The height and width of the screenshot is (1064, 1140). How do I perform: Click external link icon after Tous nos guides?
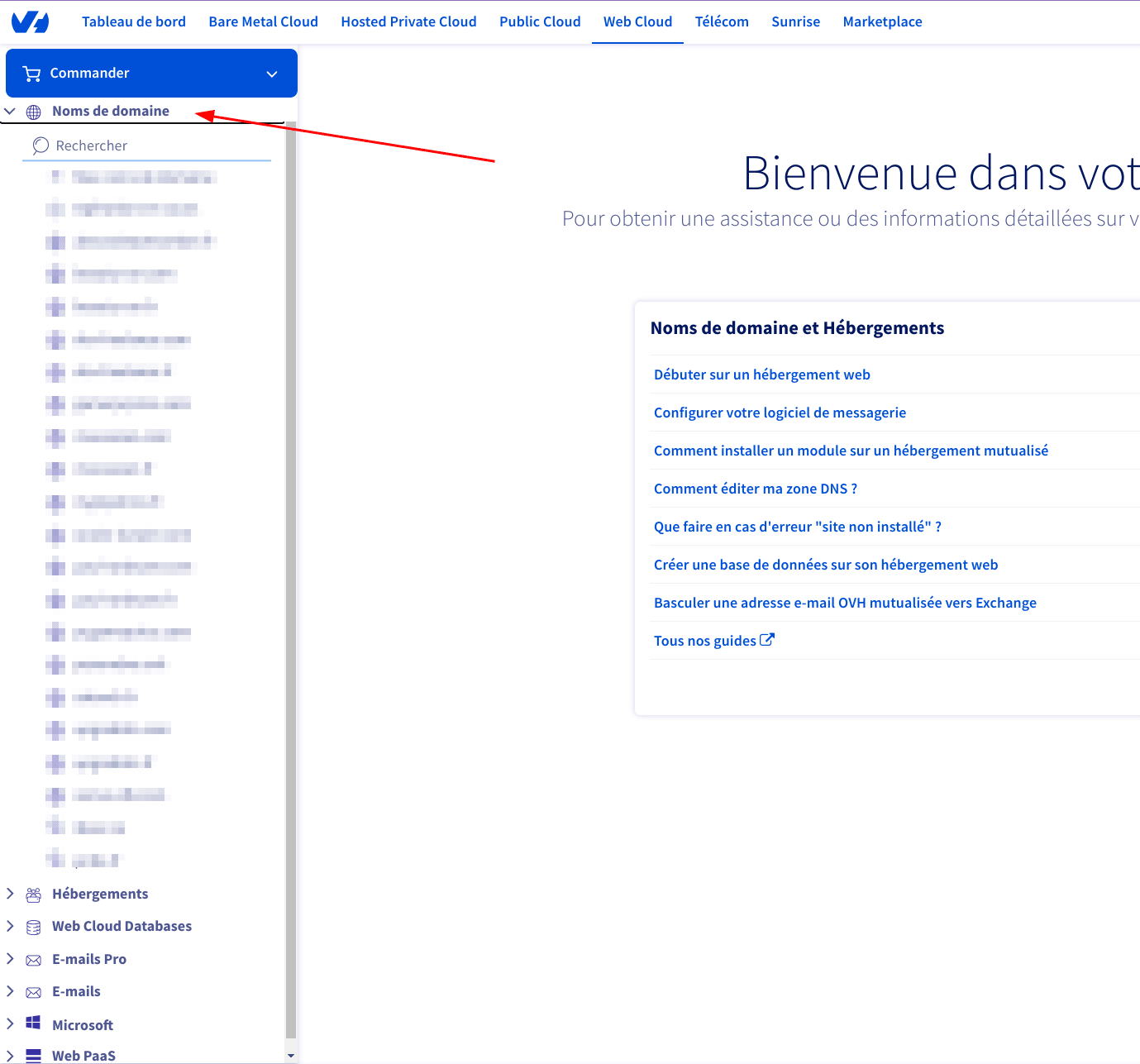(767, 639)
